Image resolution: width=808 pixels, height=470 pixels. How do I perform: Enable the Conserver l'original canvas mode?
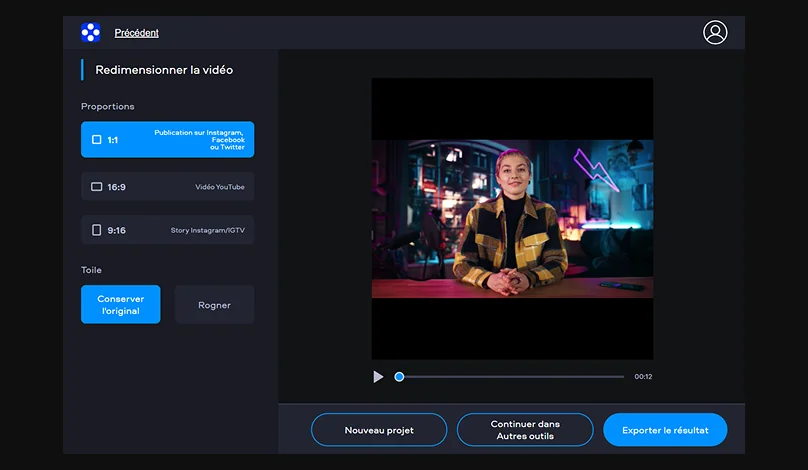(120, 305)
